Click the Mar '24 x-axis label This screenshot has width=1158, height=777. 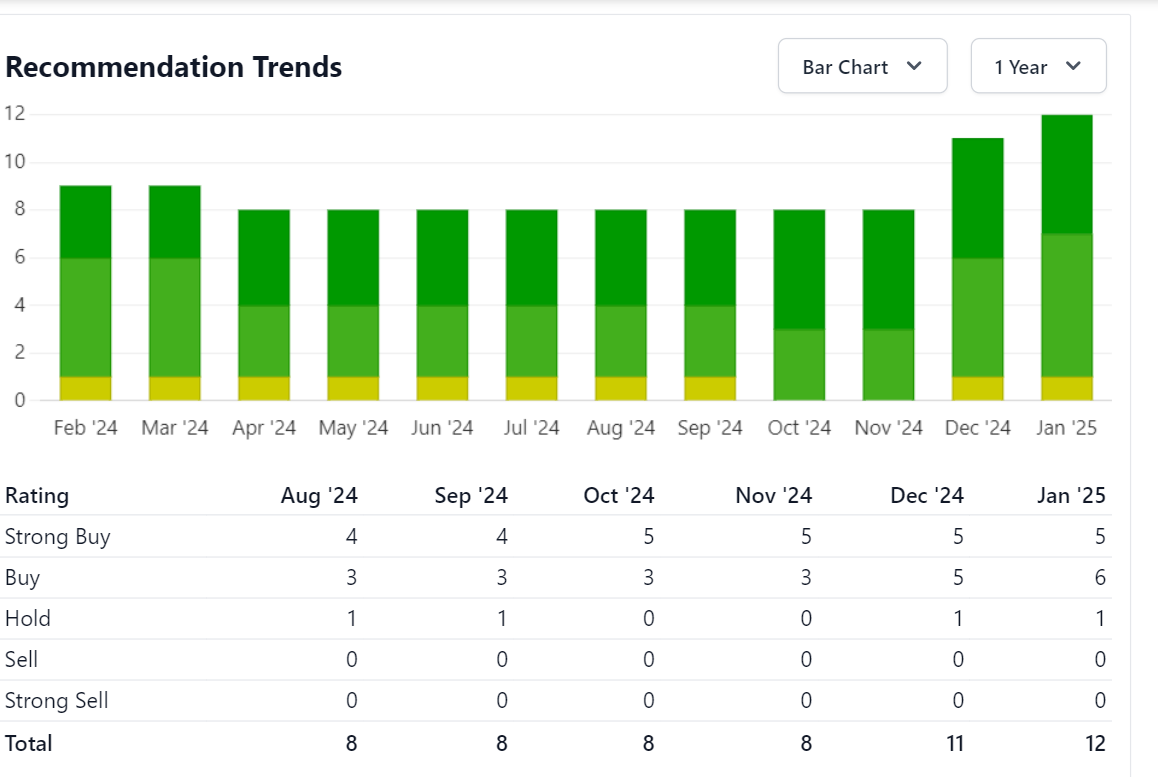click(x=175, y=428)
